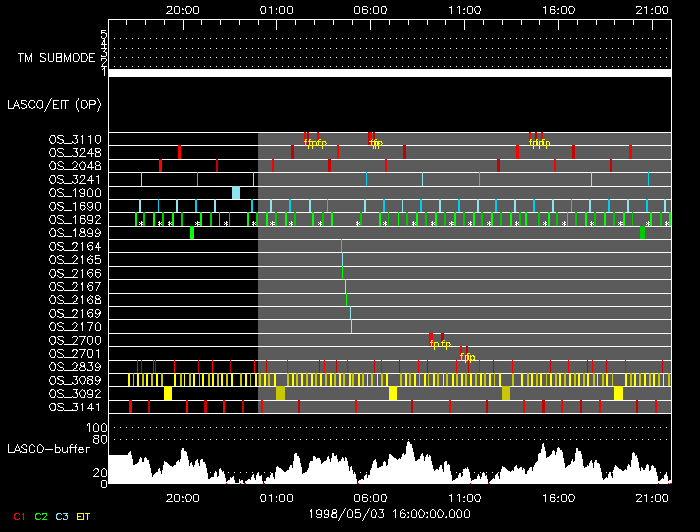
Task: Click the 1998/05/03 16:00:00.000 timestamp
Action: [x=389, y=513]
